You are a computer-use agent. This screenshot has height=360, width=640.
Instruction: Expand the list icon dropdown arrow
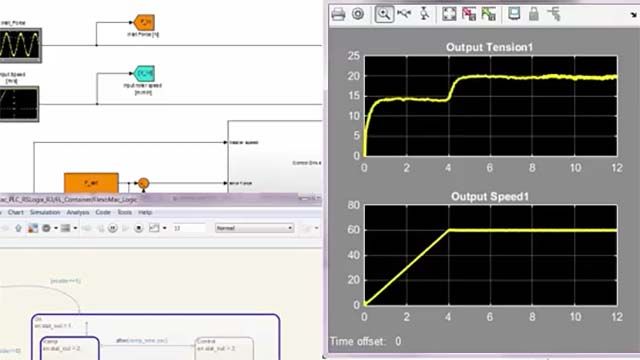pos(75,228)
